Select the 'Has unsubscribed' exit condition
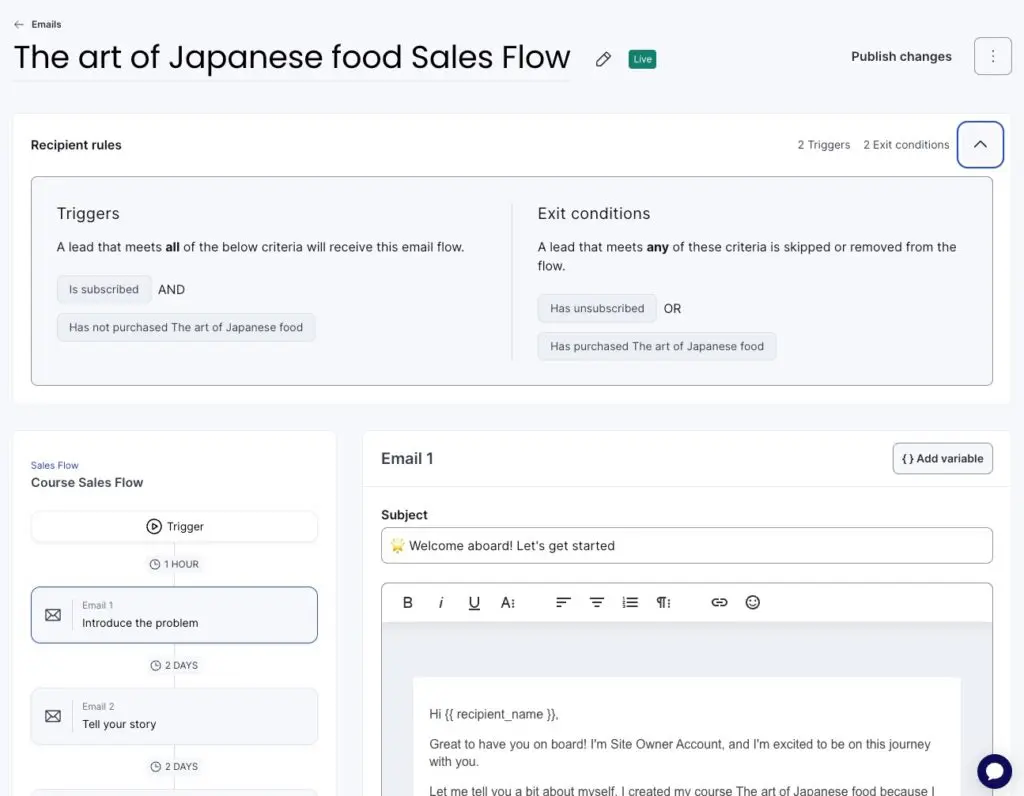Screen dimensions: 1024x796 coord(597,308)
